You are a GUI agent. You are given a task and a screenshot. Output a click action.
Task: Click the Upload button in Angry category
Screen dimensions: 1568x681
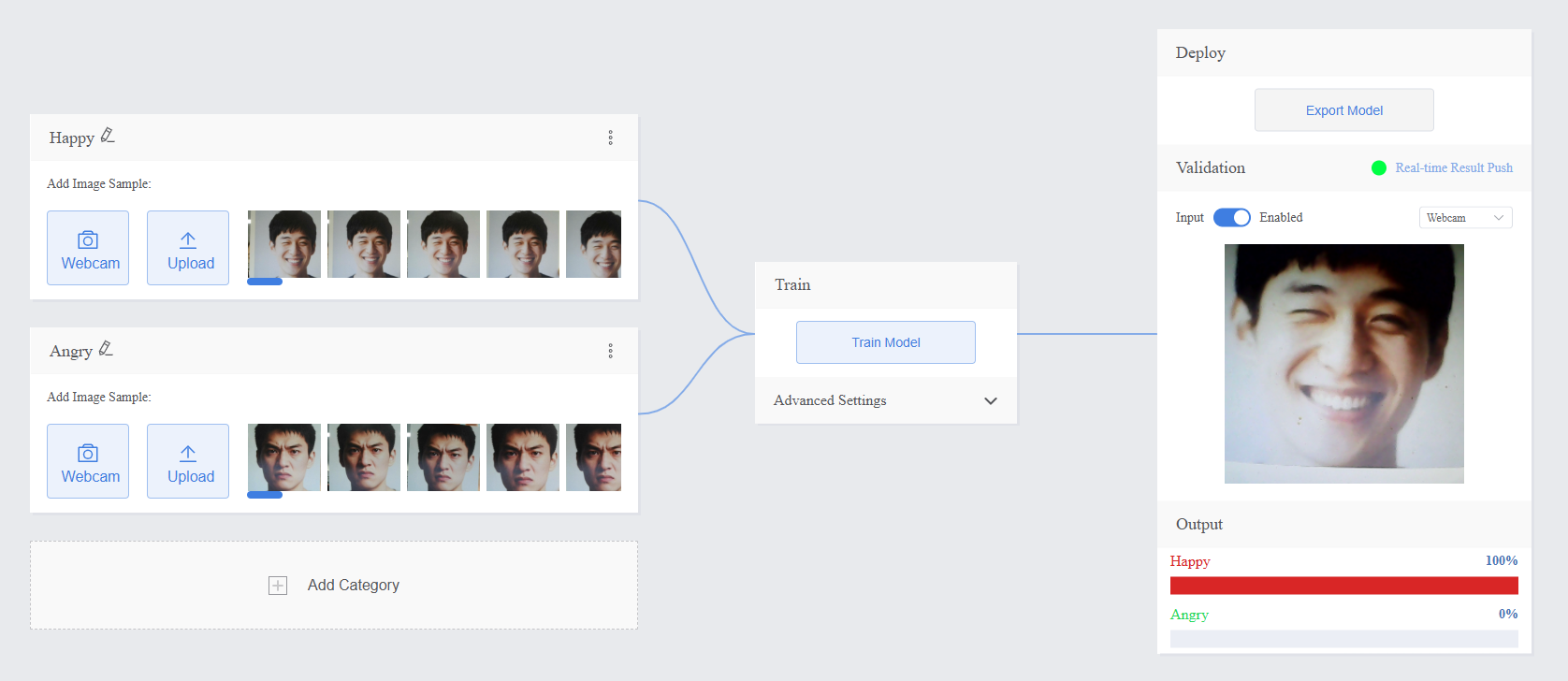point(188,461)
